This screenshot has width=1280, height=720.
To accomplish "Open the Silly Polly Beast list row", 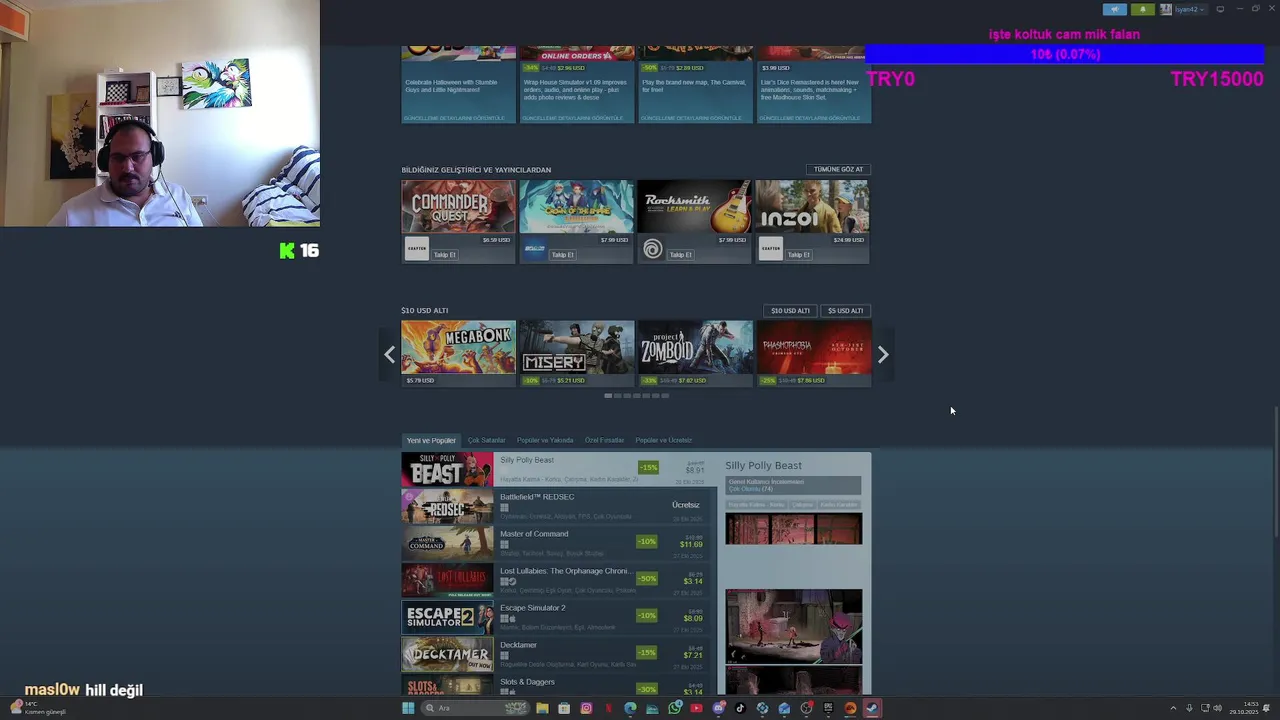I will 559,469.
